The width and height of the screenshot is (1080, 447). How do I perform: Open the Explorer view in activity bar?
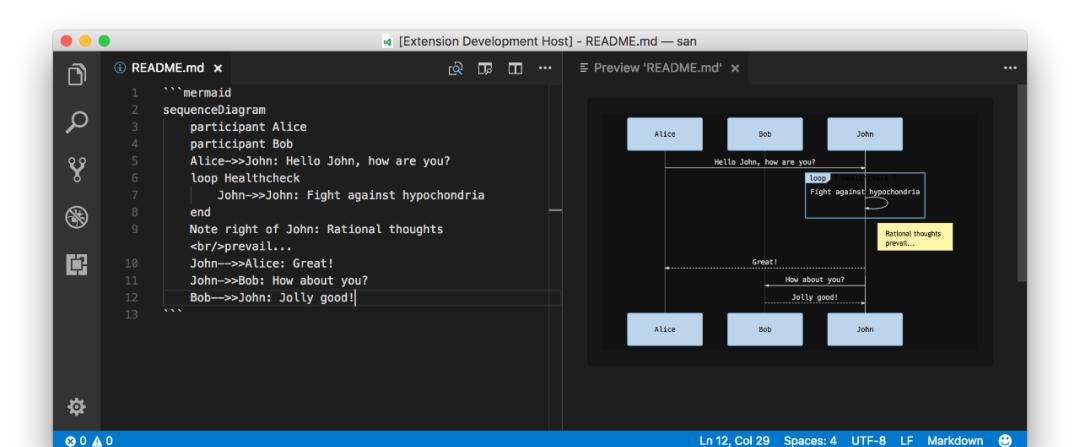pos(76,74)
